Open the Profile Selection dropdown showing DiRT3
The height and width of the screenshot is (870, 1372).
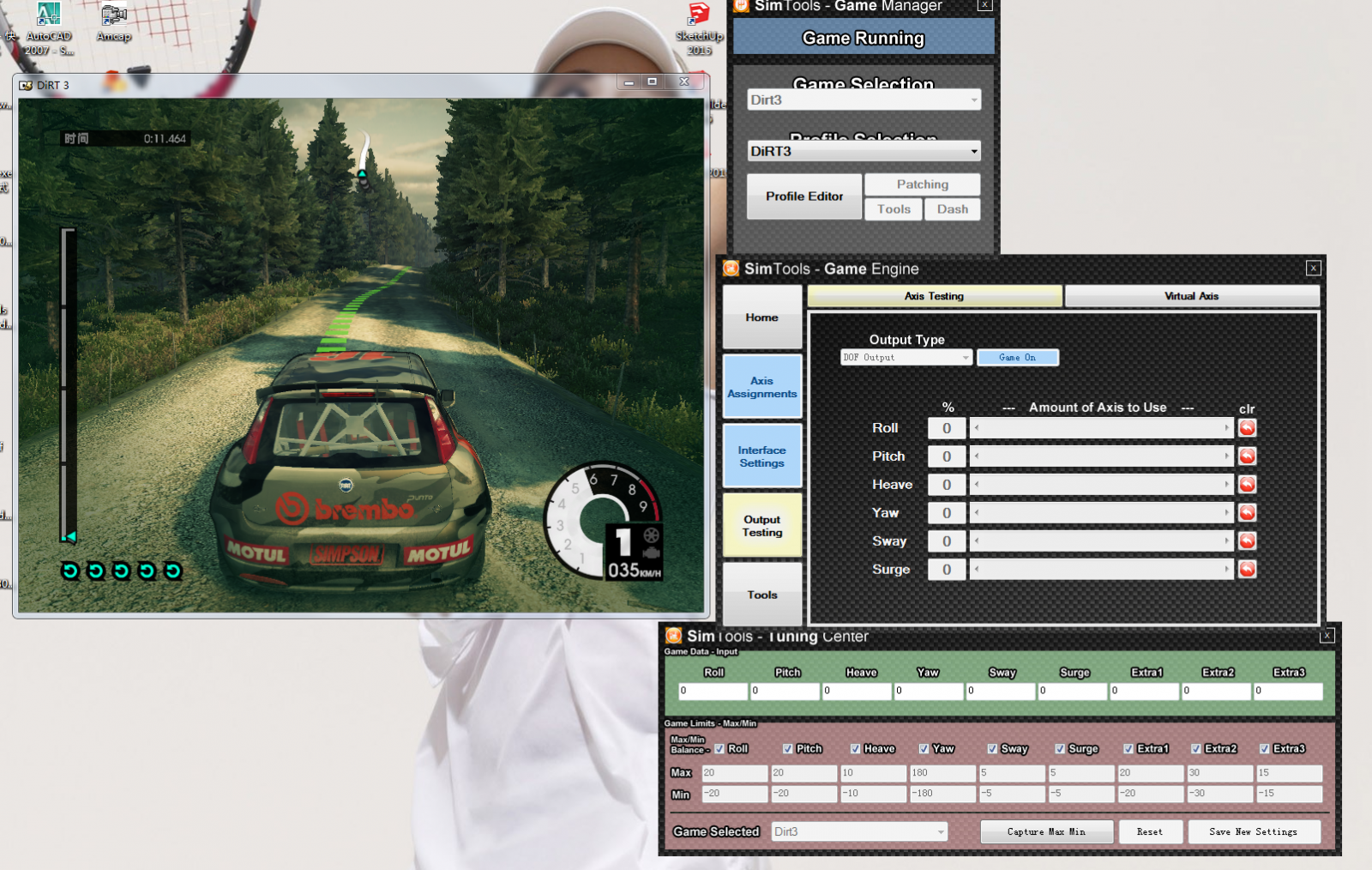864,151
